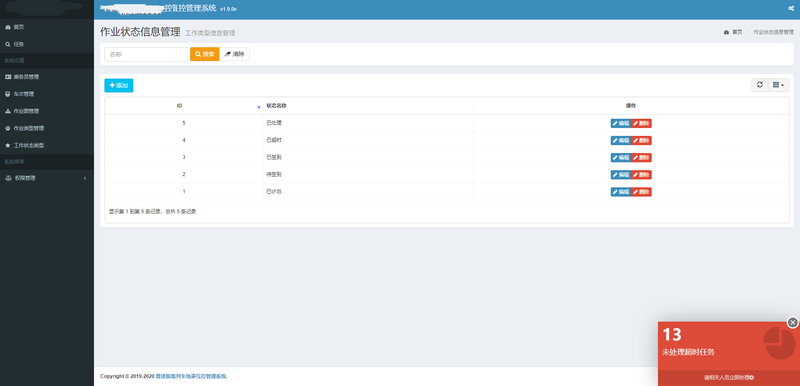
Task: Edit the 已超时 row (ID 4)
Action: tap(621, 140)
